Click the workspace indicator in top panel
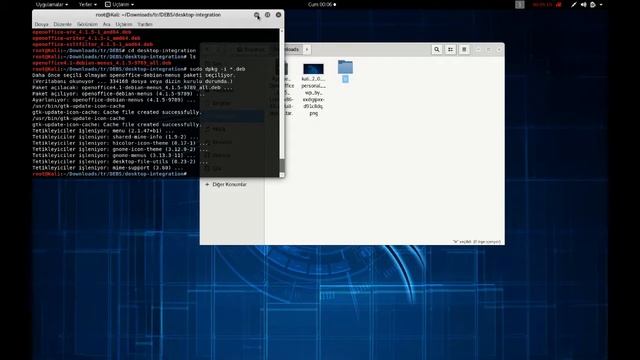 click(520, 4)
